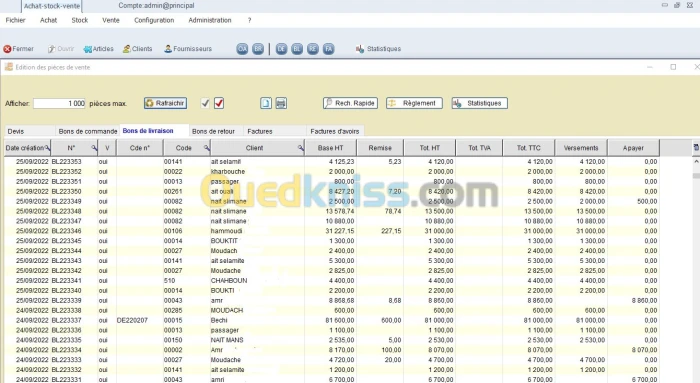The width and height of the screenshot is (700, 383).
Task: Open the Administration menu
Action: (x=210, y=20)
